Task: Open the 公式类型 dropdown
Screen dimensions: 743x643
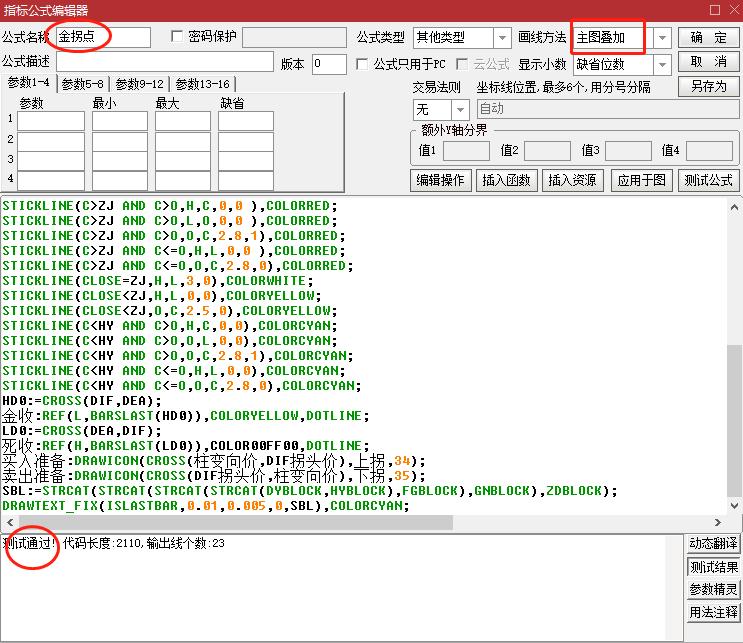Action: tap(502, 38)
